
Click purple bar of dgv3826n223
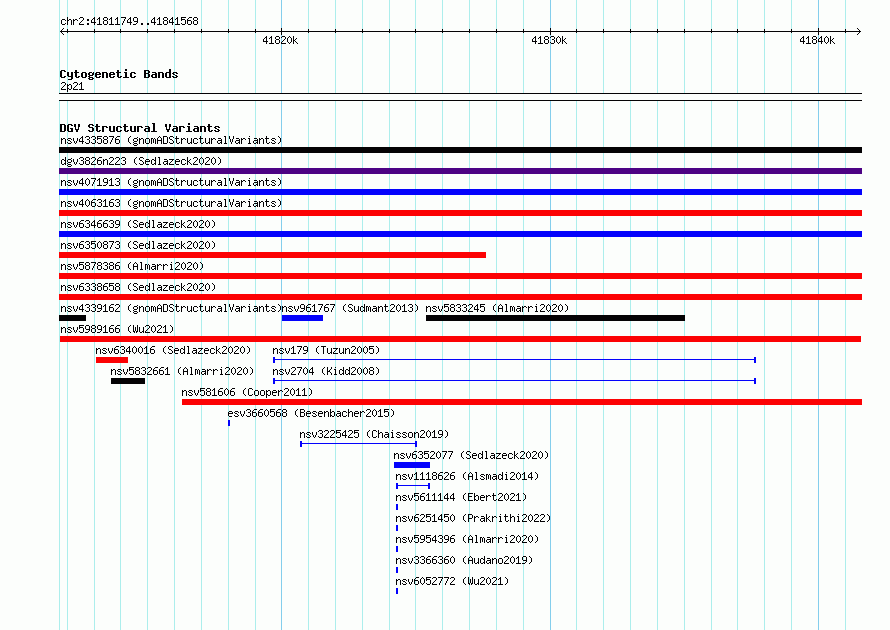point(460,171)
